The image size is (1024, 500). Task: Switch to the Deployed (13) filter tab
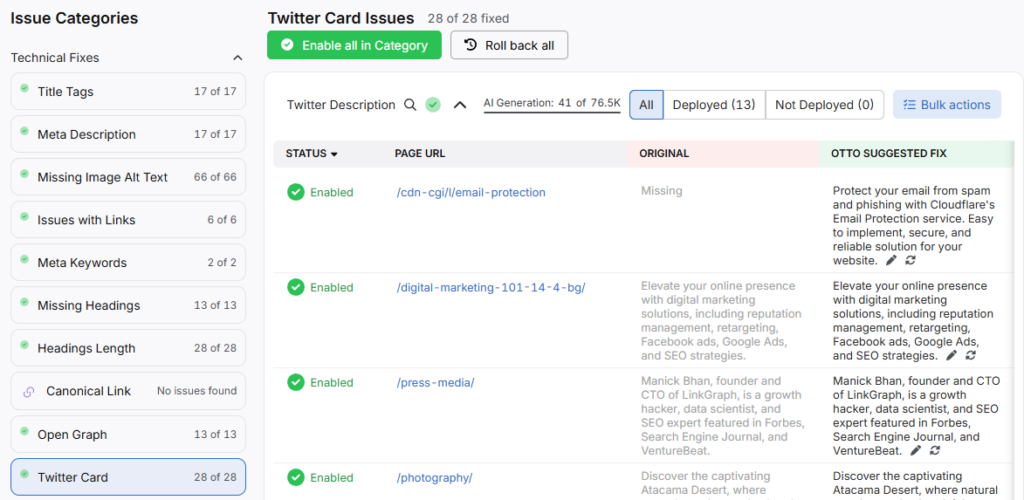coord(714,105)
